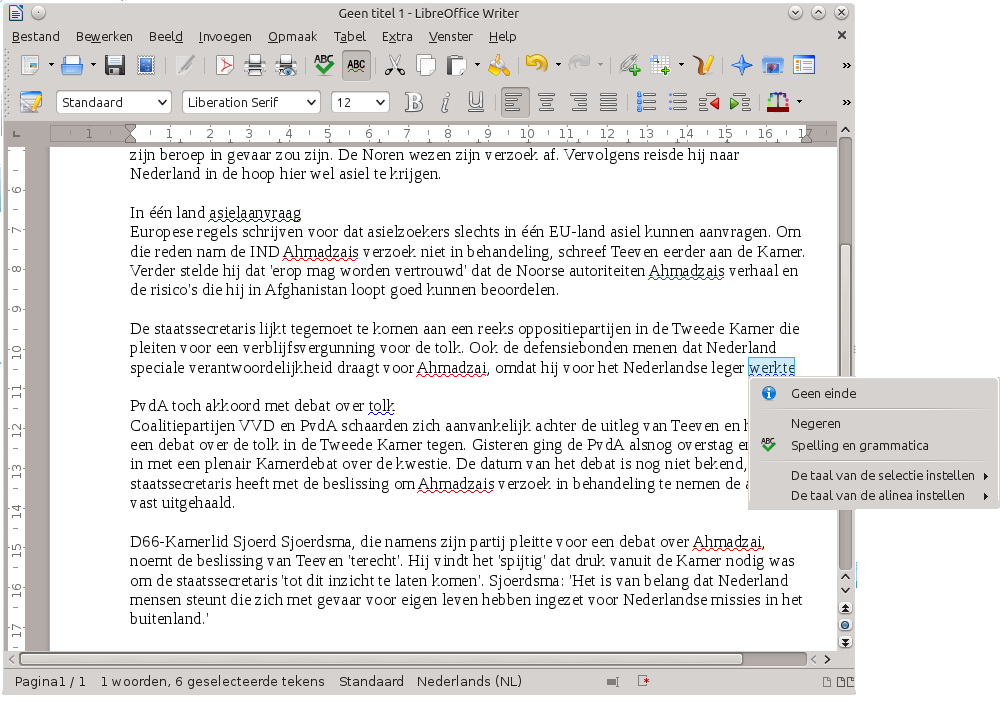Show the Draw Functions toolbar

click(703, 65)
